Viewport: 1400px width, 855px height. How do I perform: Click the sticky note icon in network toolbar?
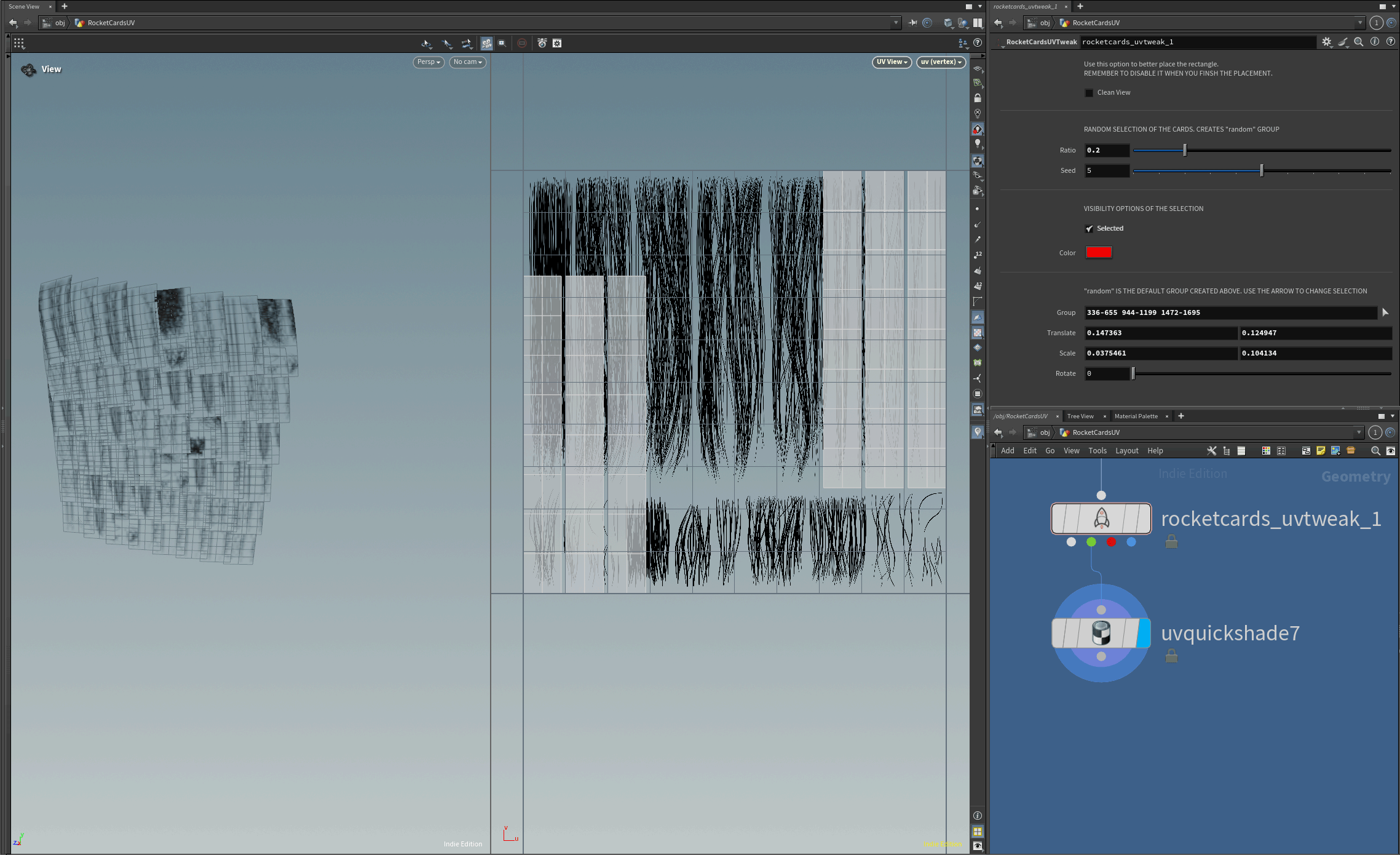tap(1321, 451)
